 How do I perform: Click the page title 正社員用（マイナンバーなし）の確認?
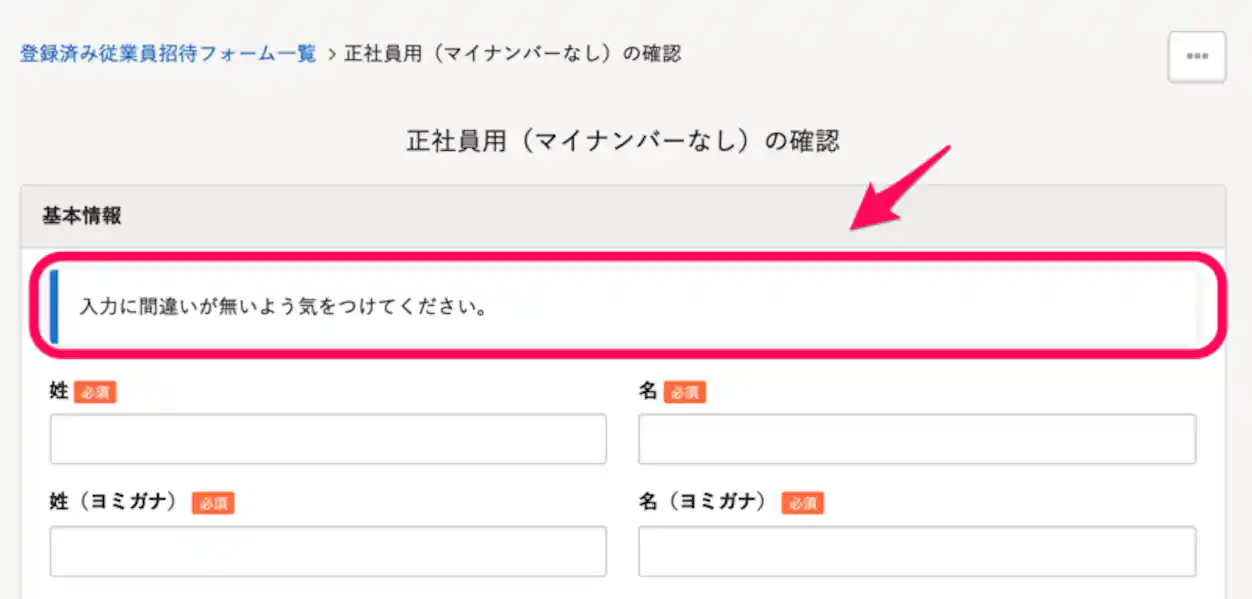[x=626, y=141]
